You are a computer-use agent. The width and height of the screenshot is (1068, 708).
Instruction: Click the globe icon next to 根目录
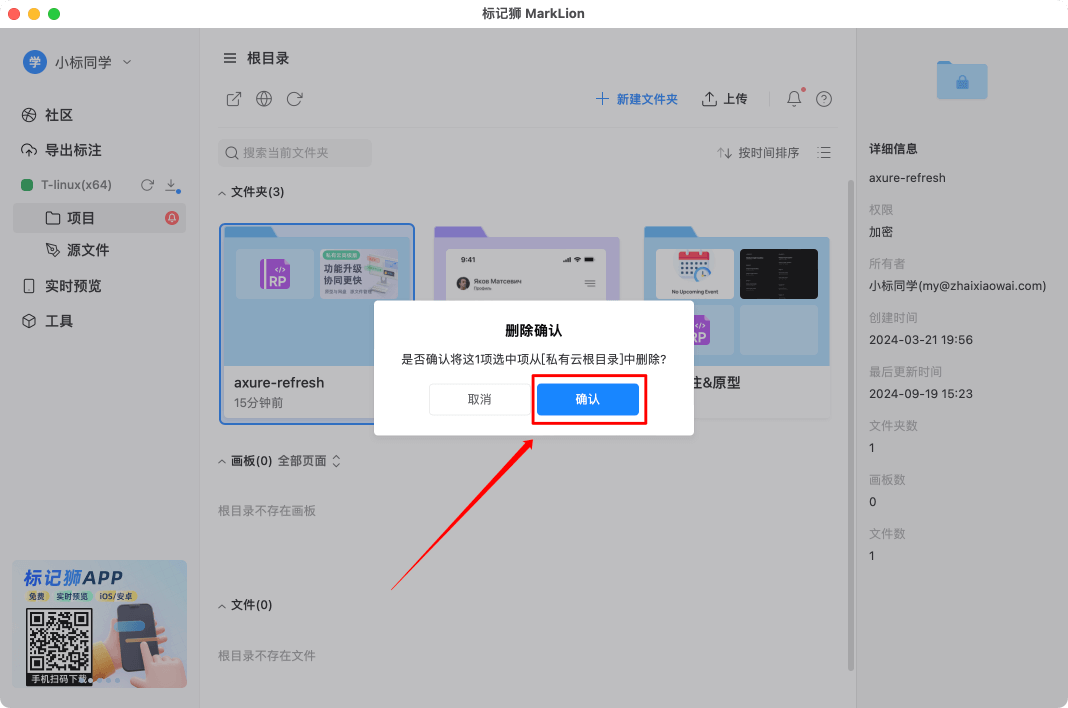[263, 99]
